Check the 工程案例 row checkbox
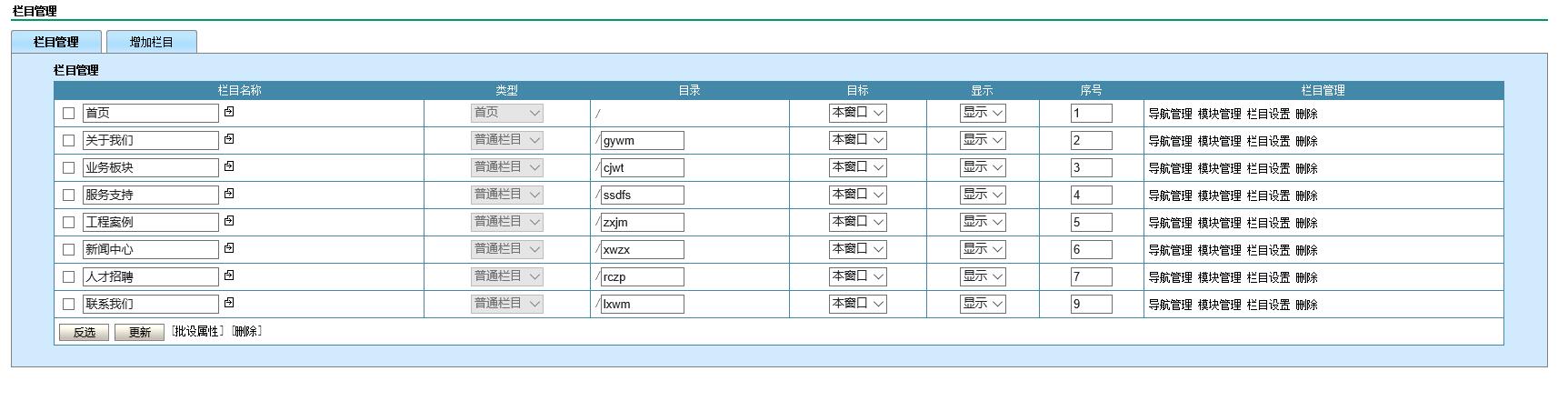Image resolution: width=1568 pixels, height=411 pixels. tap(68, 222)
